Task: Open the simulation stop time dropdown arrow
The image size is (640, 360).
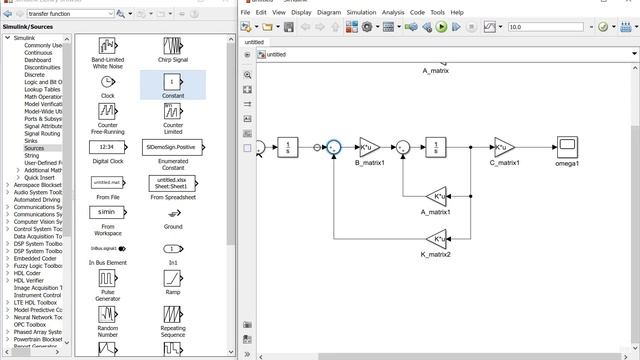Action: [x=591, y=27]
